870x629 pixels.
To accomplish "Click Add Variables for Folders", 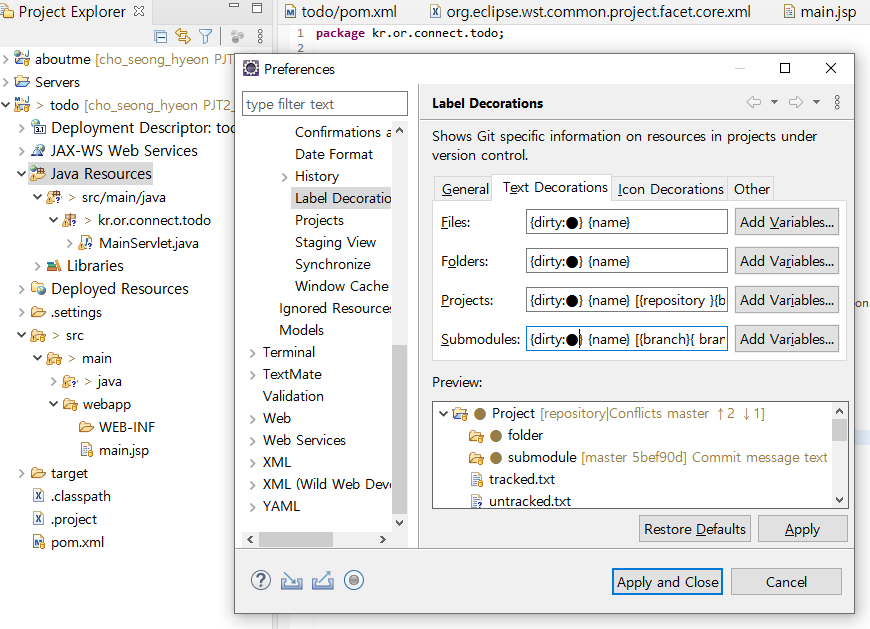I will coord(786,261).
